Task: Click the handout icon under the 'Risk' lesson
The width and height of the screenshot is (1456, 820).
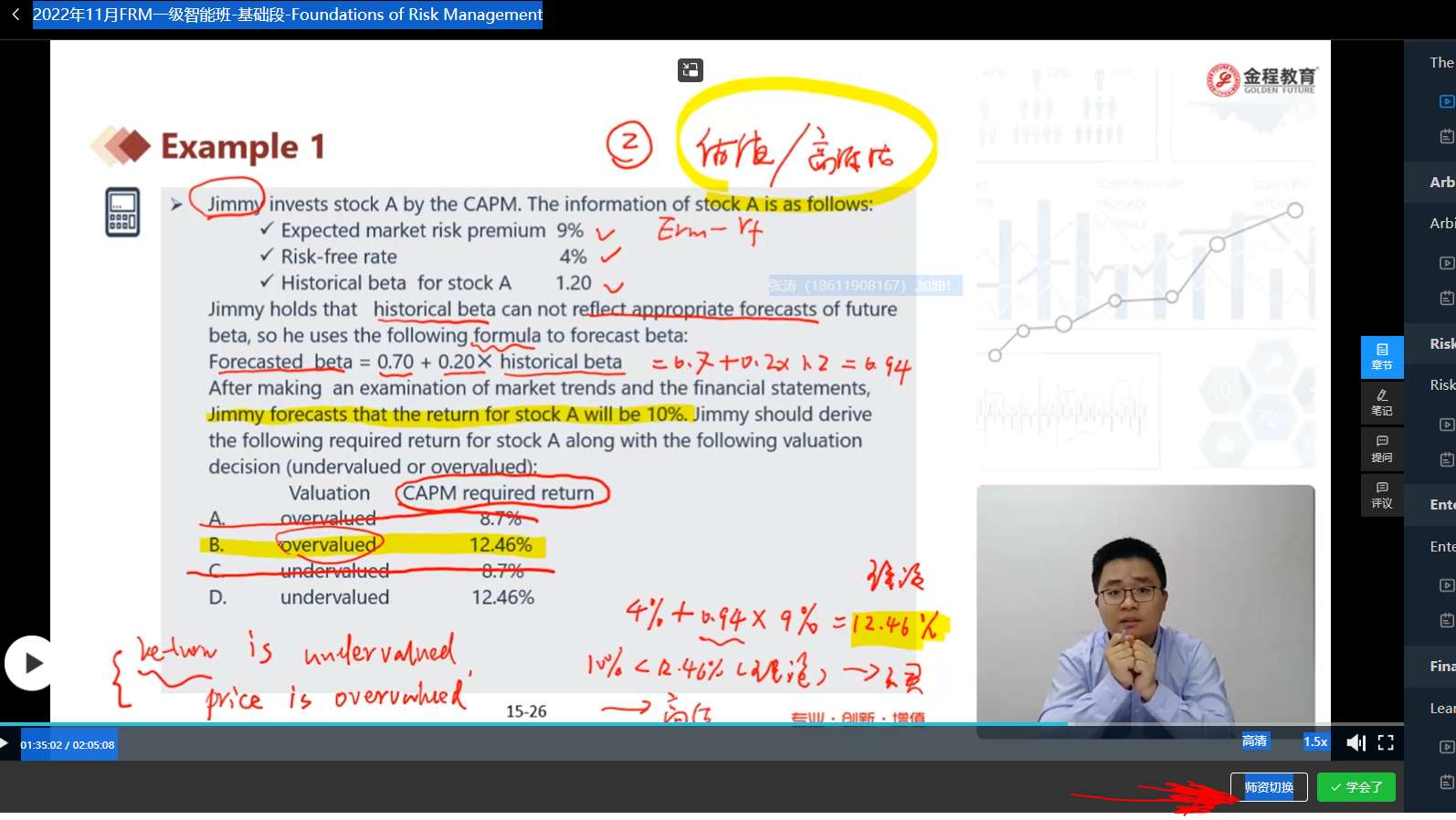Action: [1447, 459]
